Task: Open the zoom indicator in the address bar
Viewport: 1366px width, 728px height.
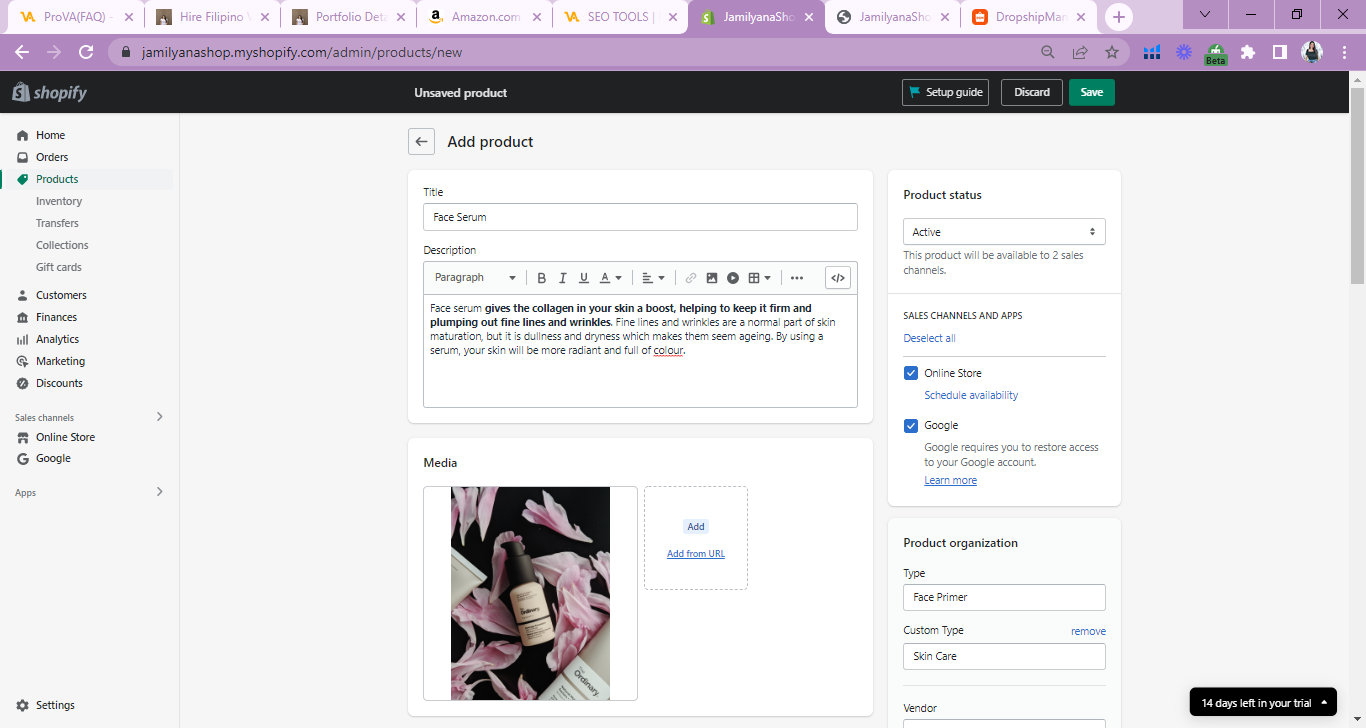Action: click(1048, 52)
